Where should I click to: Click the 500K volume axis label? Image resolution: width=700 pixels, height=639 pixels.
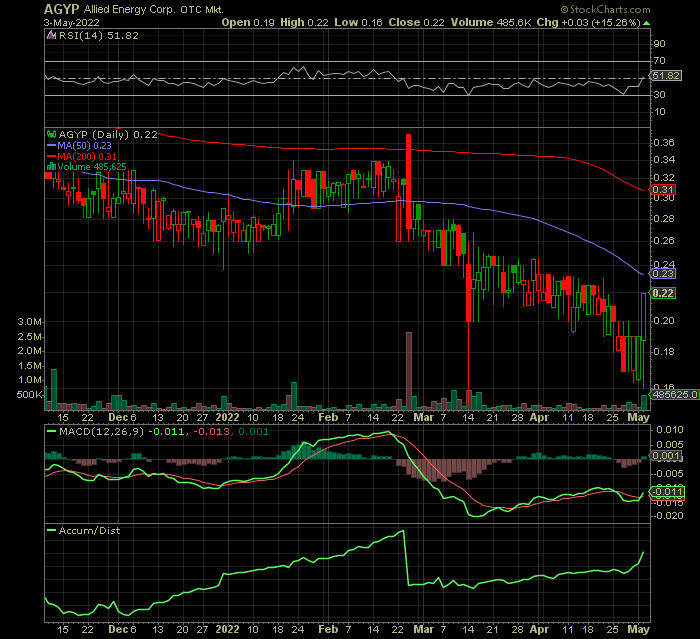coord(30,395)
